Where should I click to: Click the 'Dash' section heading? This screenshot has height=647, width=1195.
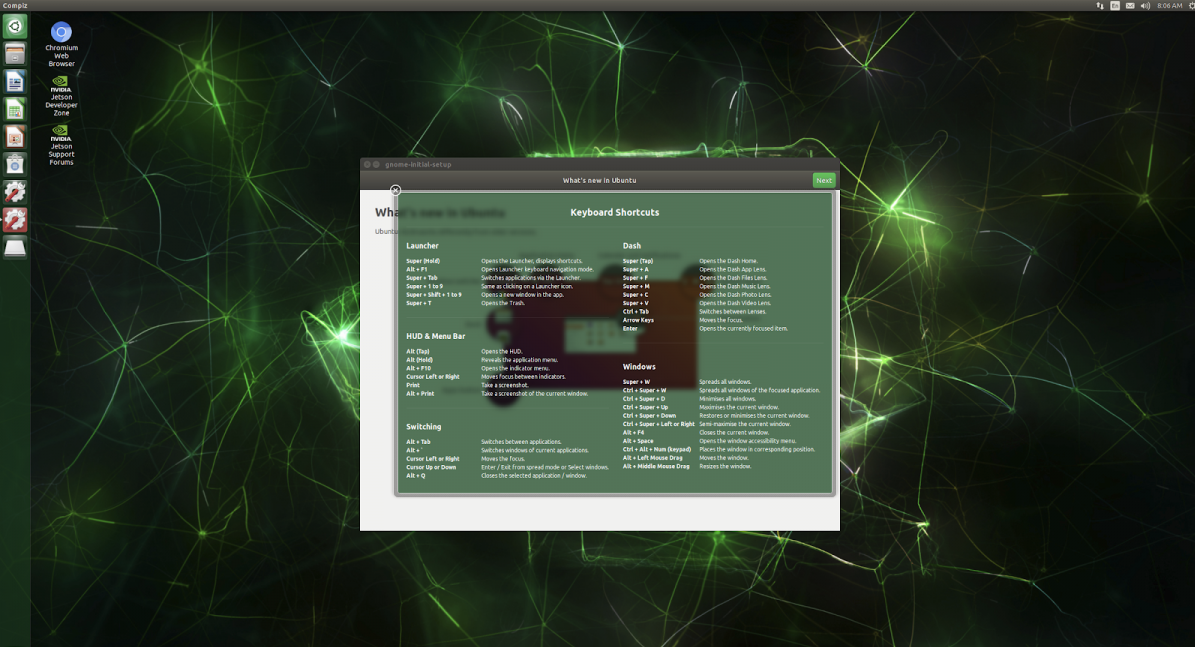point(632,245)
